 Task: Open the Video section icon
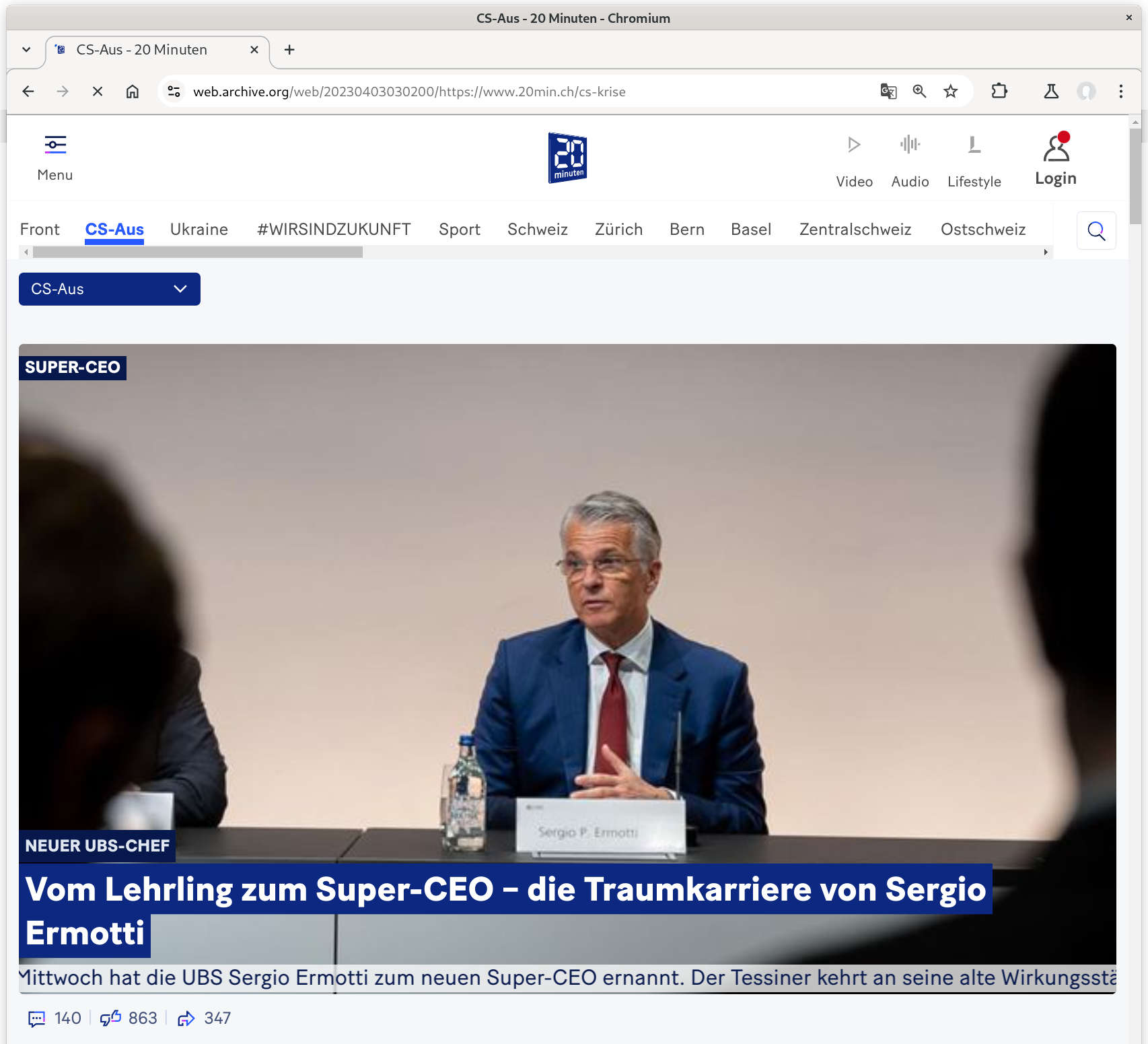(854, 145)
